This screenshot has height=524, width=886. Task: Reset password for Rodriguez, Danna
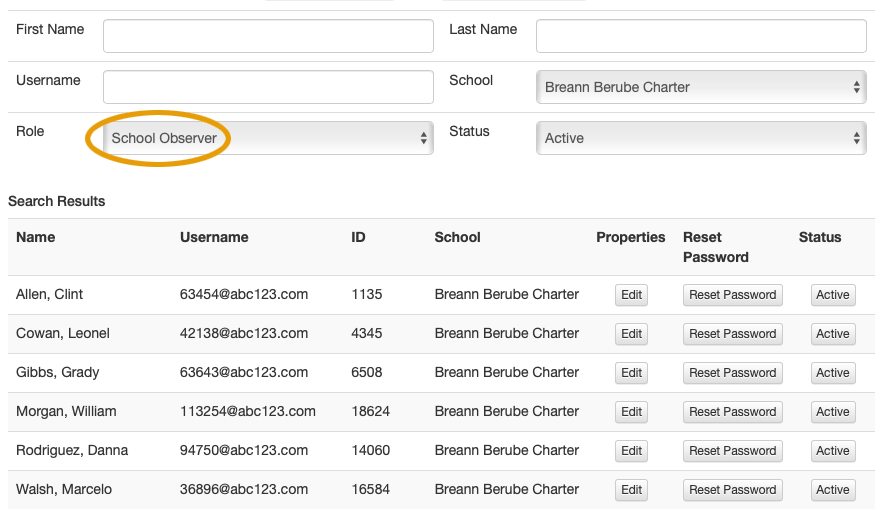[733, 451]
